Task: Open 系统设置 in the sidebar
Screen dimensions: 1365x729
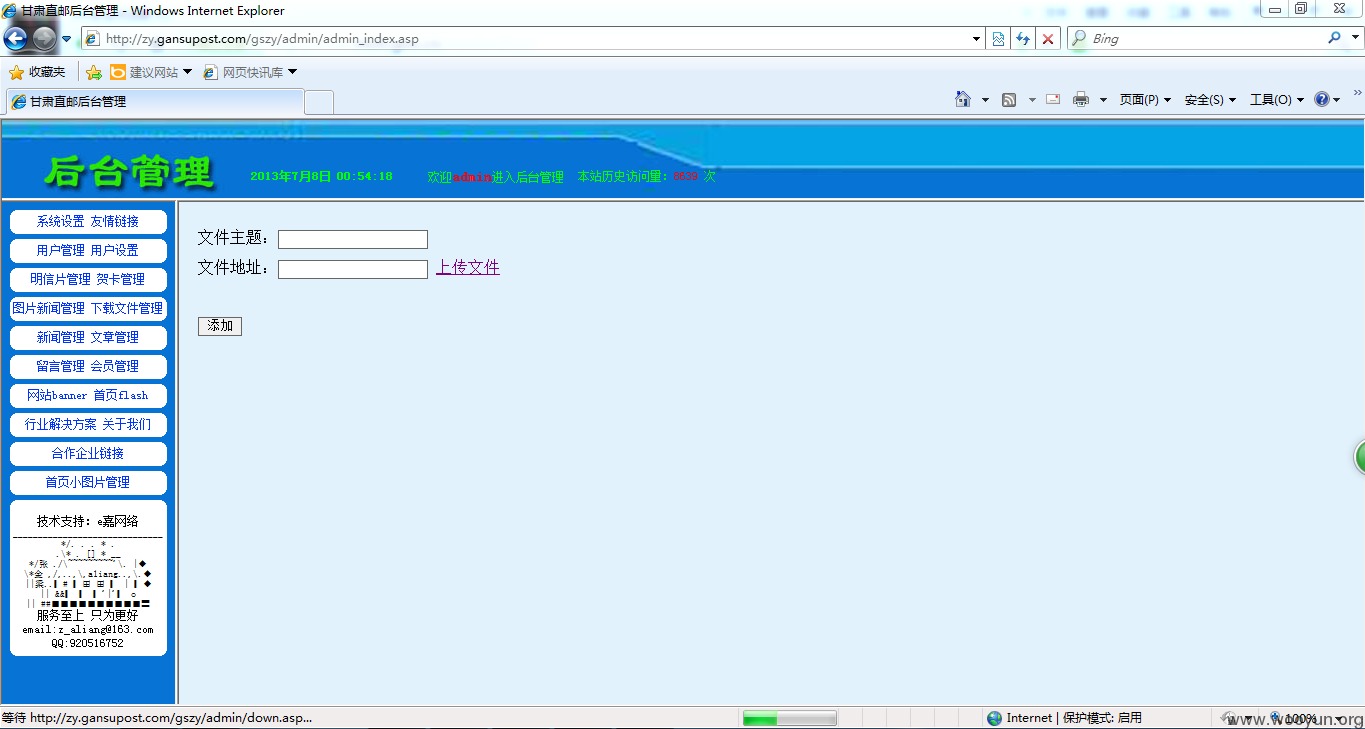Action: coord(61,222)
